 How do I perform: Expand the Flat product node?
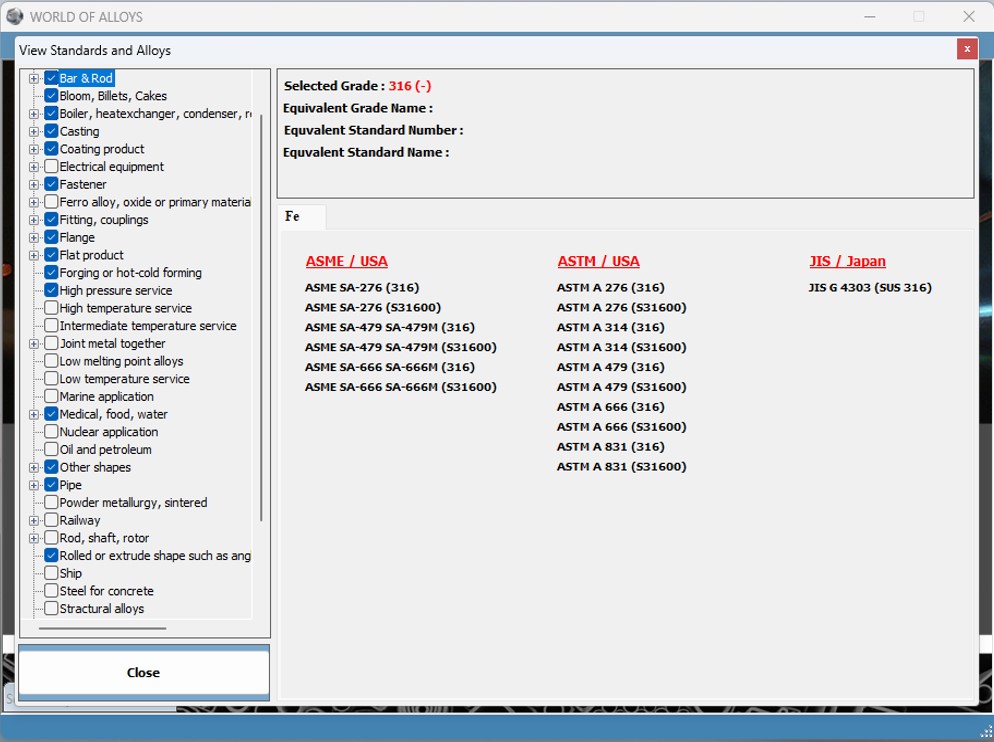coord(34,256)
